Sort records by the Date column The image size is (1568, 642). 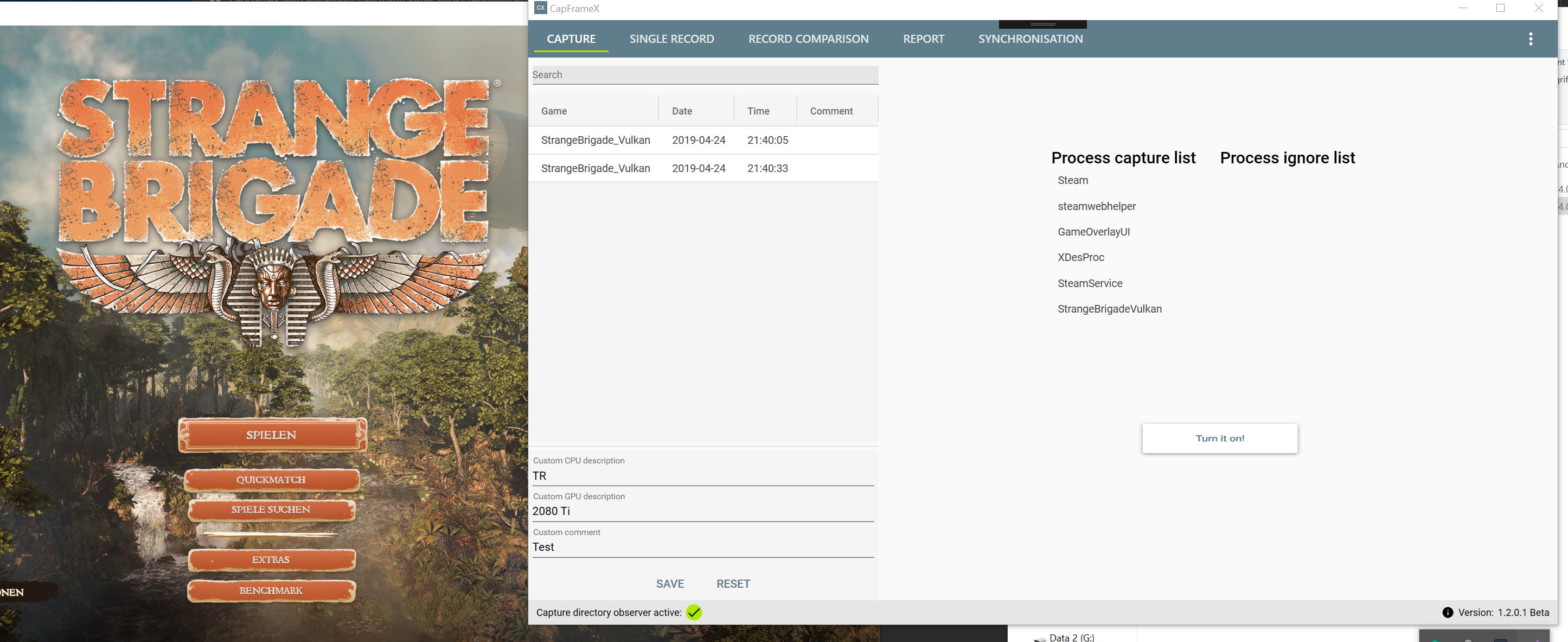point(682,111)
